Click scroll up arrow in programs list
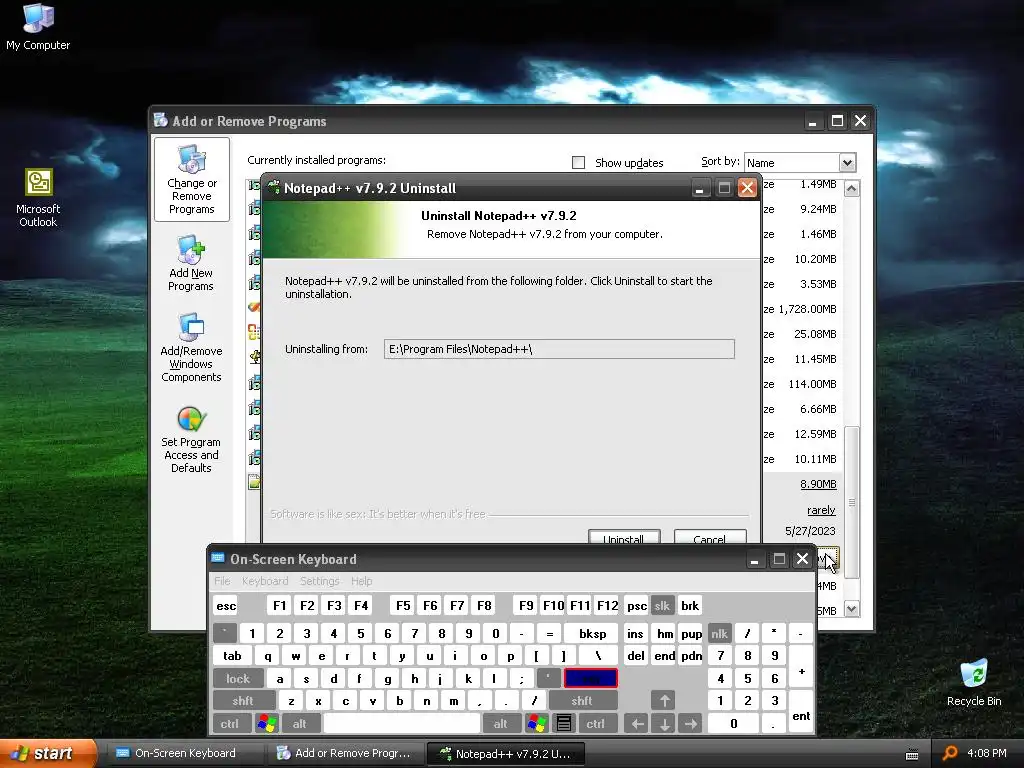Viewport: 1024px width, 768px height. 852,189
